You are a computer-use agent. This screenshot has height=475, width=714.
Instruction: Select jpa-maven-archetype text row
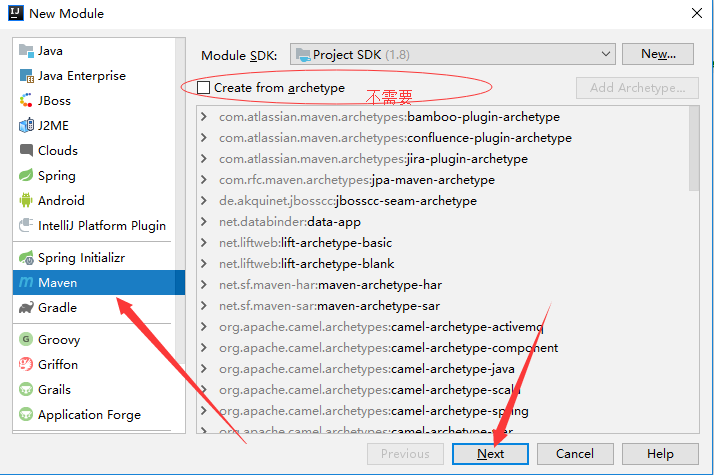click(357, 180)
